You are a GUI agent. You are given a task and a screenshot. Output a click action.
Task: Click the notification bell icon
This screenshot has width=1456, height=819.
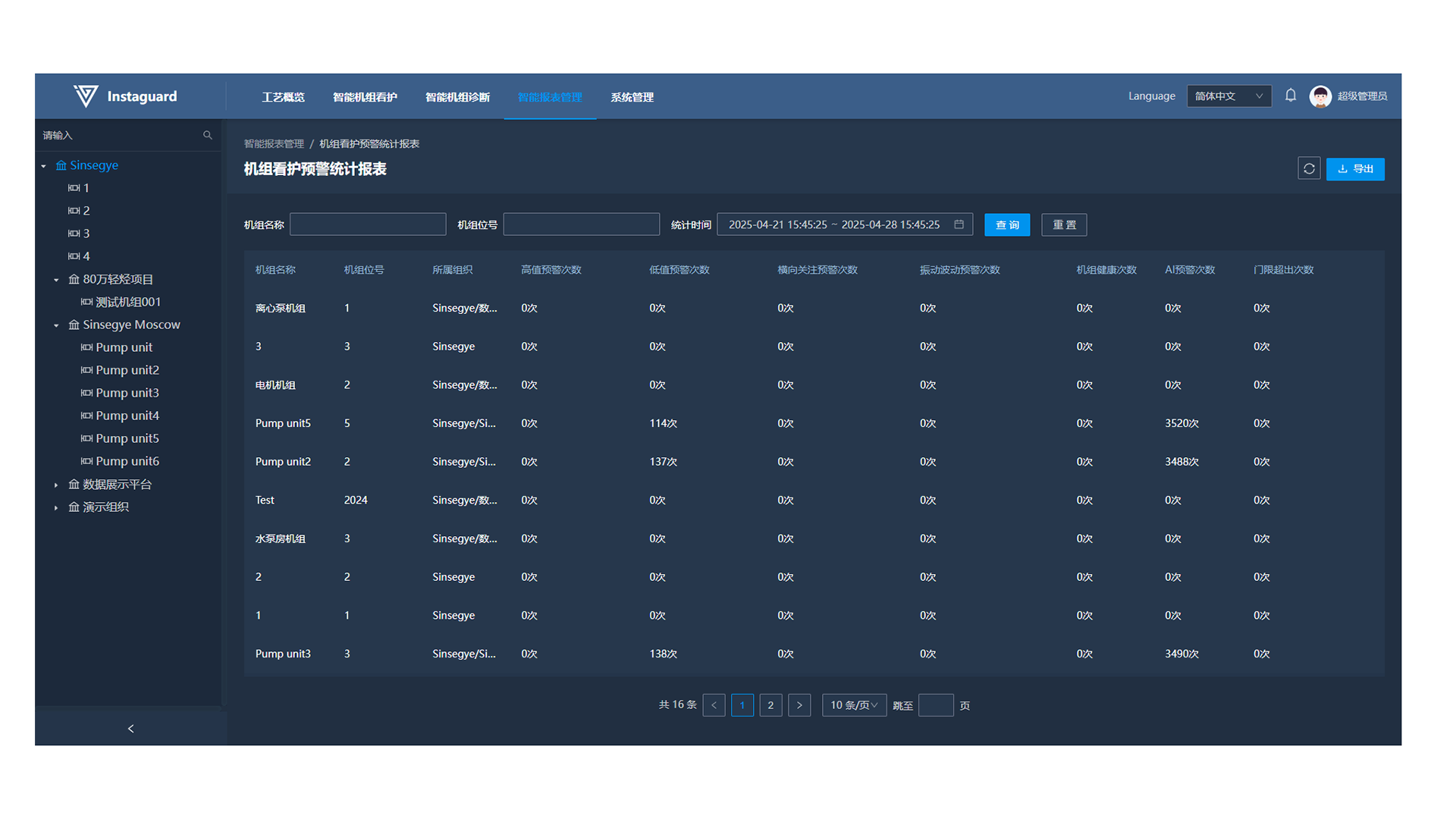tap(1290, 96)
